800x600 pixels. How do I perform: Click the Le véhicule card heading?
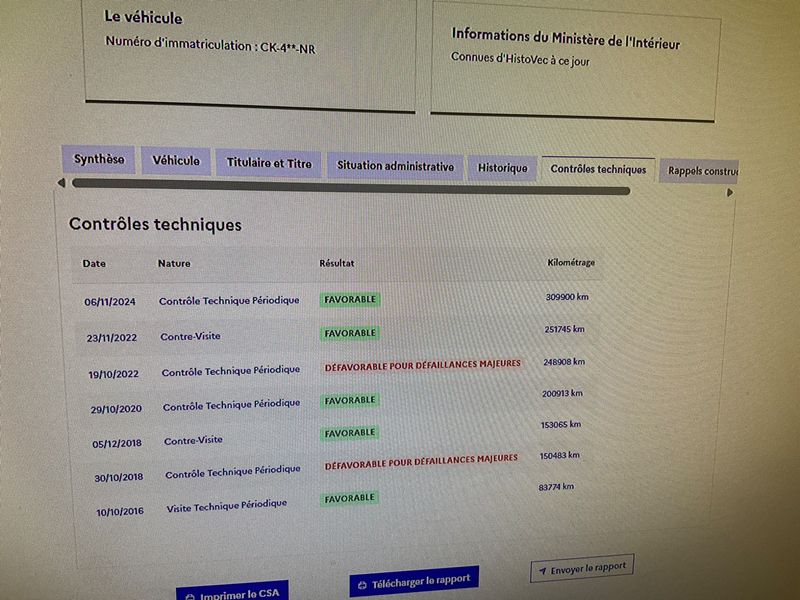(143, 17)
